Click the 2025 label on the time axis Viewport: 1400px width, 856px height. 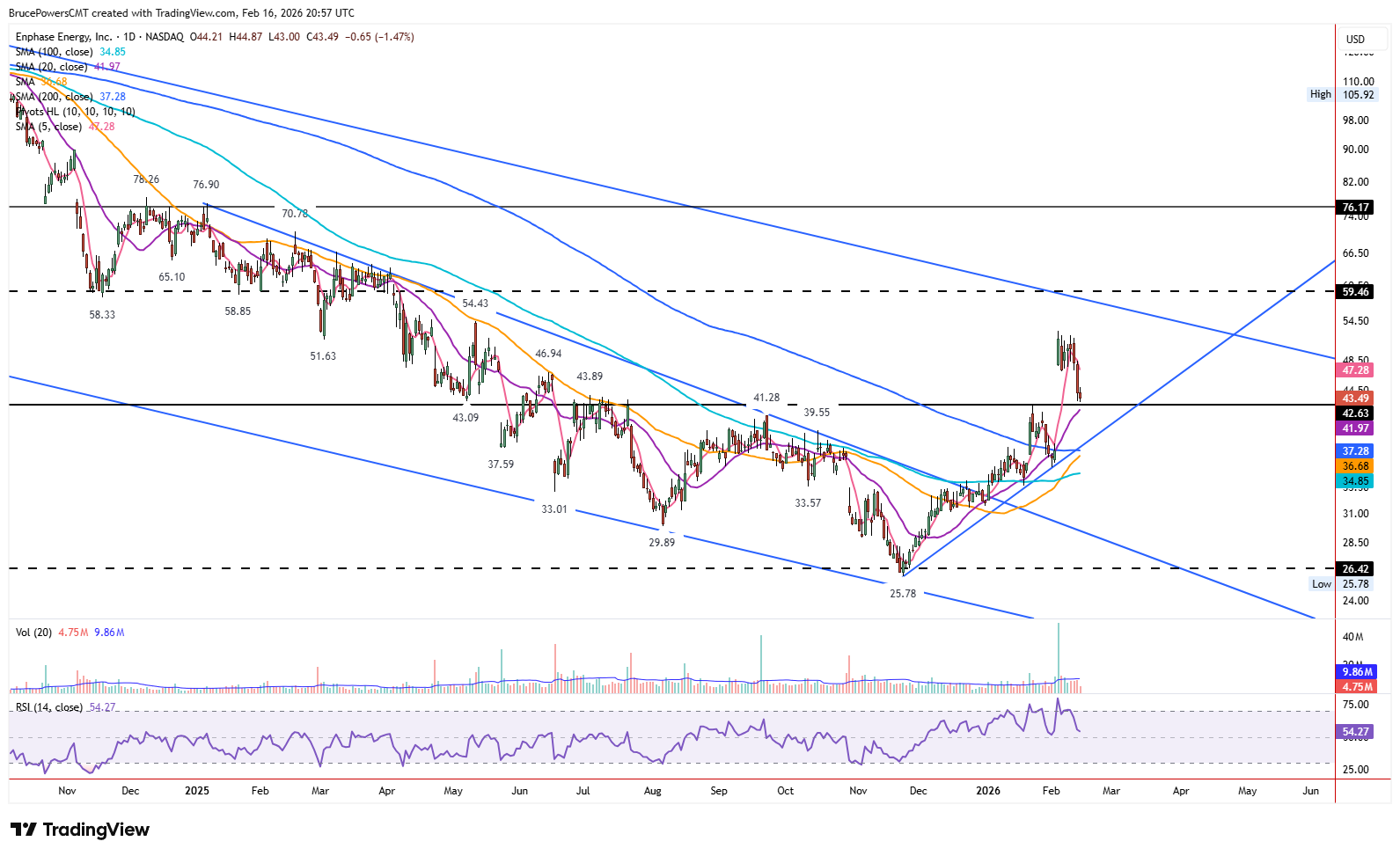coord(197,791)
